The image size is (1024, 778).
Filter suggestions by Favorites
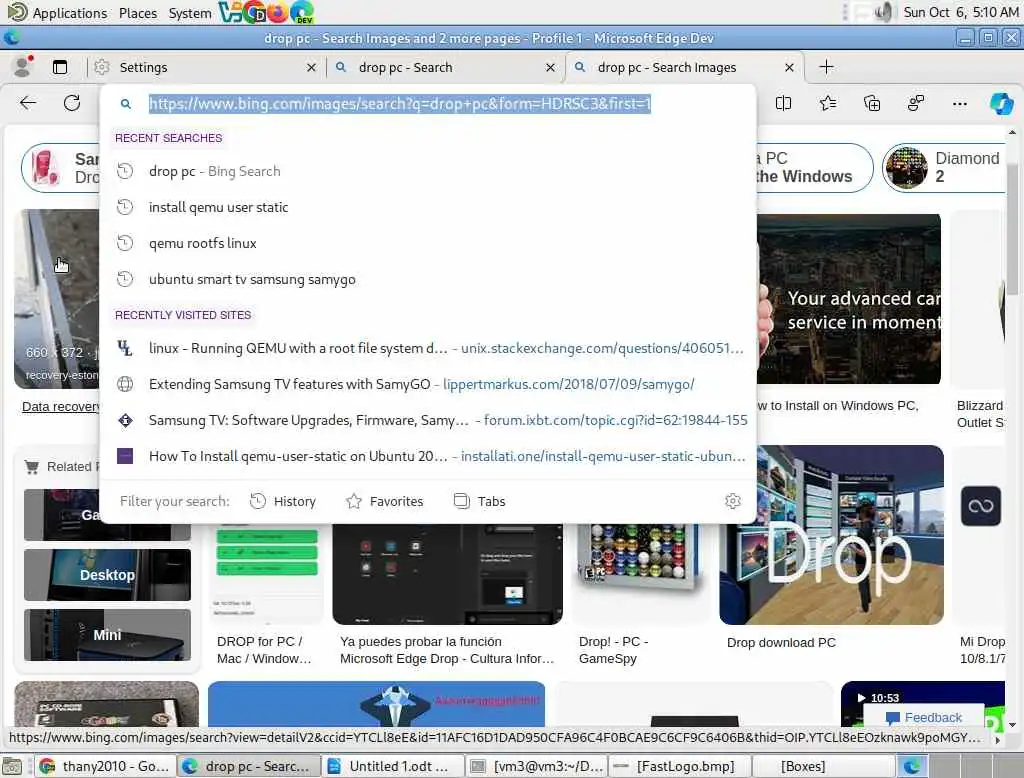[x=385, y=501]
